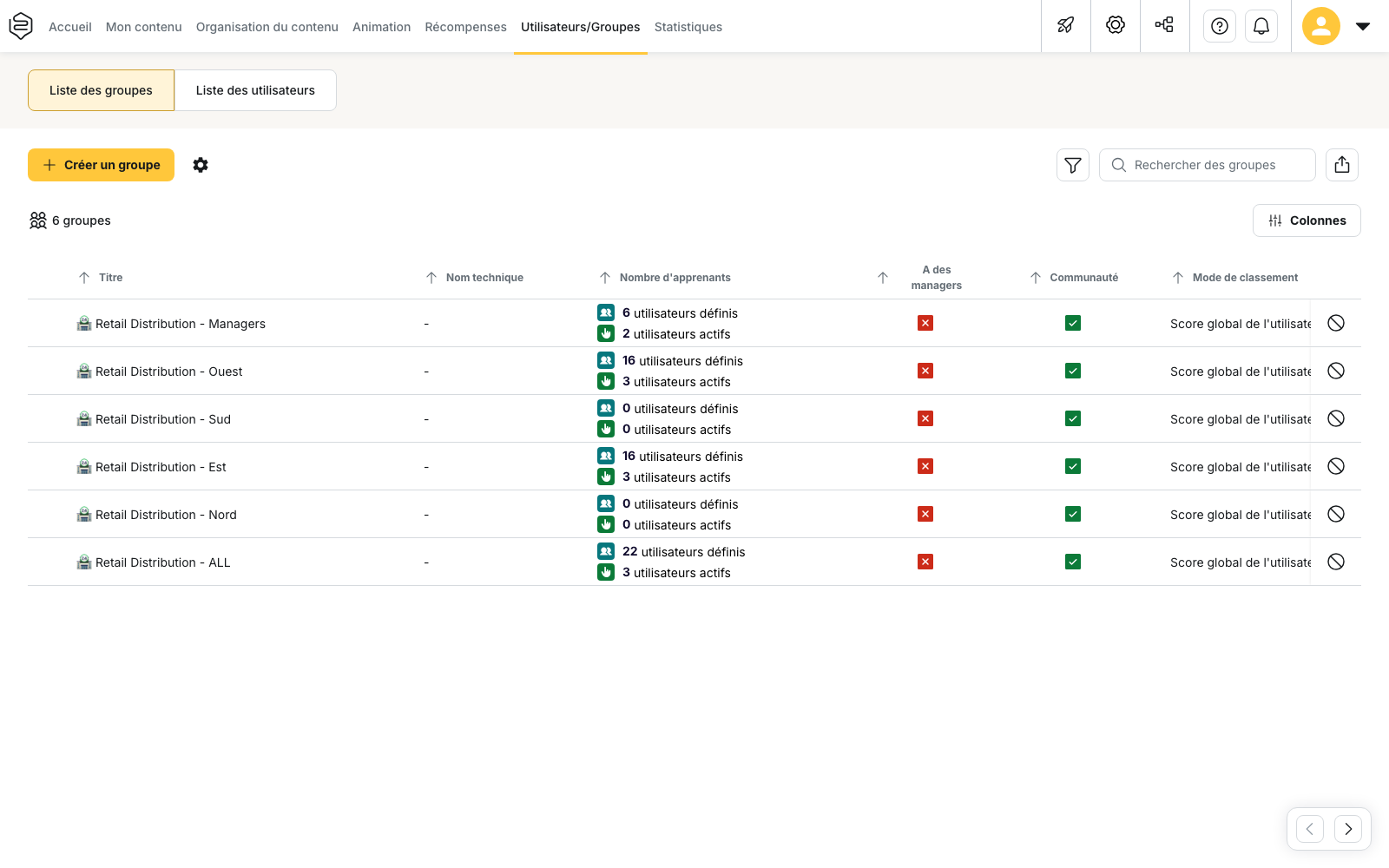Toggle A des managers box for ALL group
The width and height of the screenshot is (1389, 868).
pos(925,562)
